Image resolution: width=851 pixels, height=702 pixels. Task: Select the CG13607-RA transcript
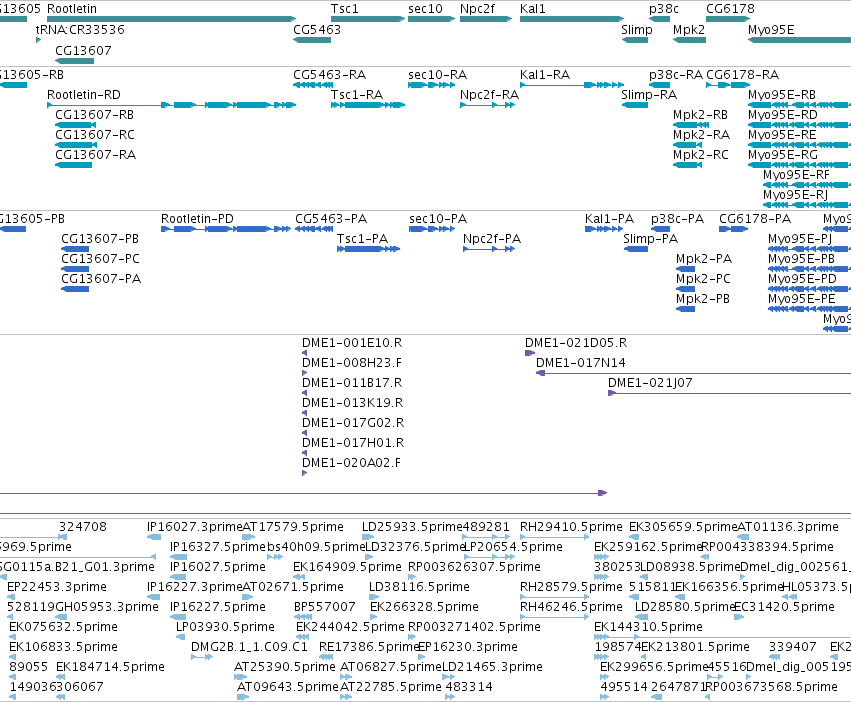(x=73, y=165)
